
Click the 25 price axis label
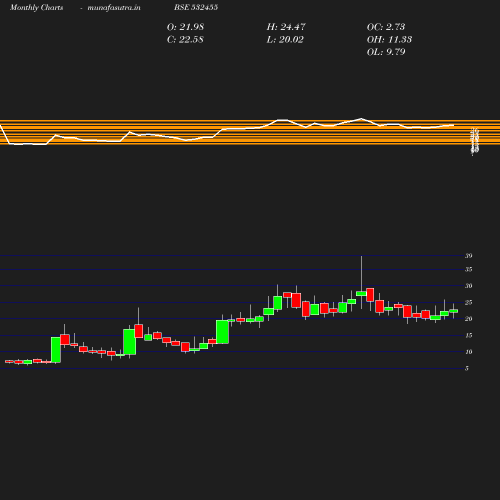tap(469, 303)
